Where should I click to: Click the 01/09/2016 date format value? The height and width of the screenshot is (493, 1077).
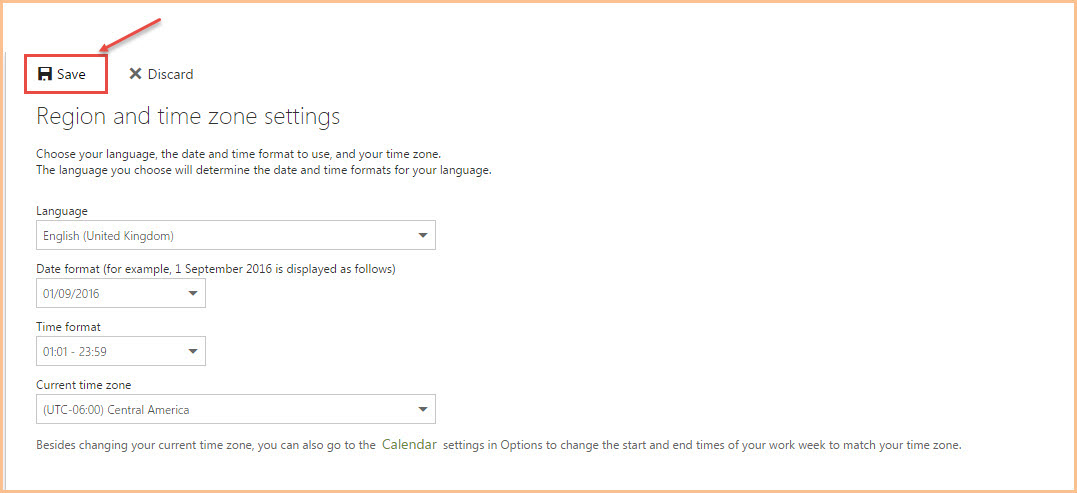[71, 294]
